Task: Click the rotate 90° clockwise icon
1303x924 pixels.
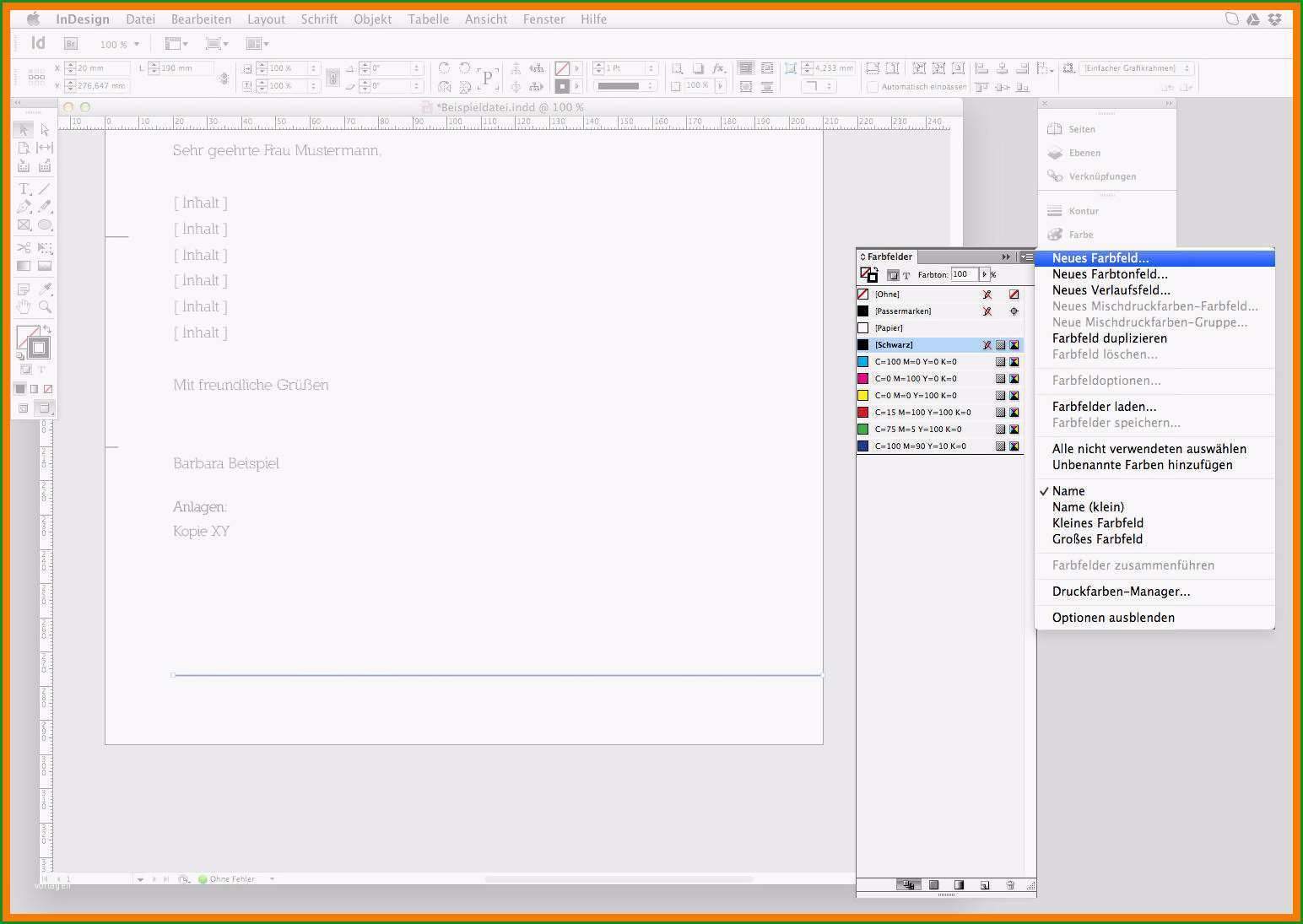Action: coord(444,68)
